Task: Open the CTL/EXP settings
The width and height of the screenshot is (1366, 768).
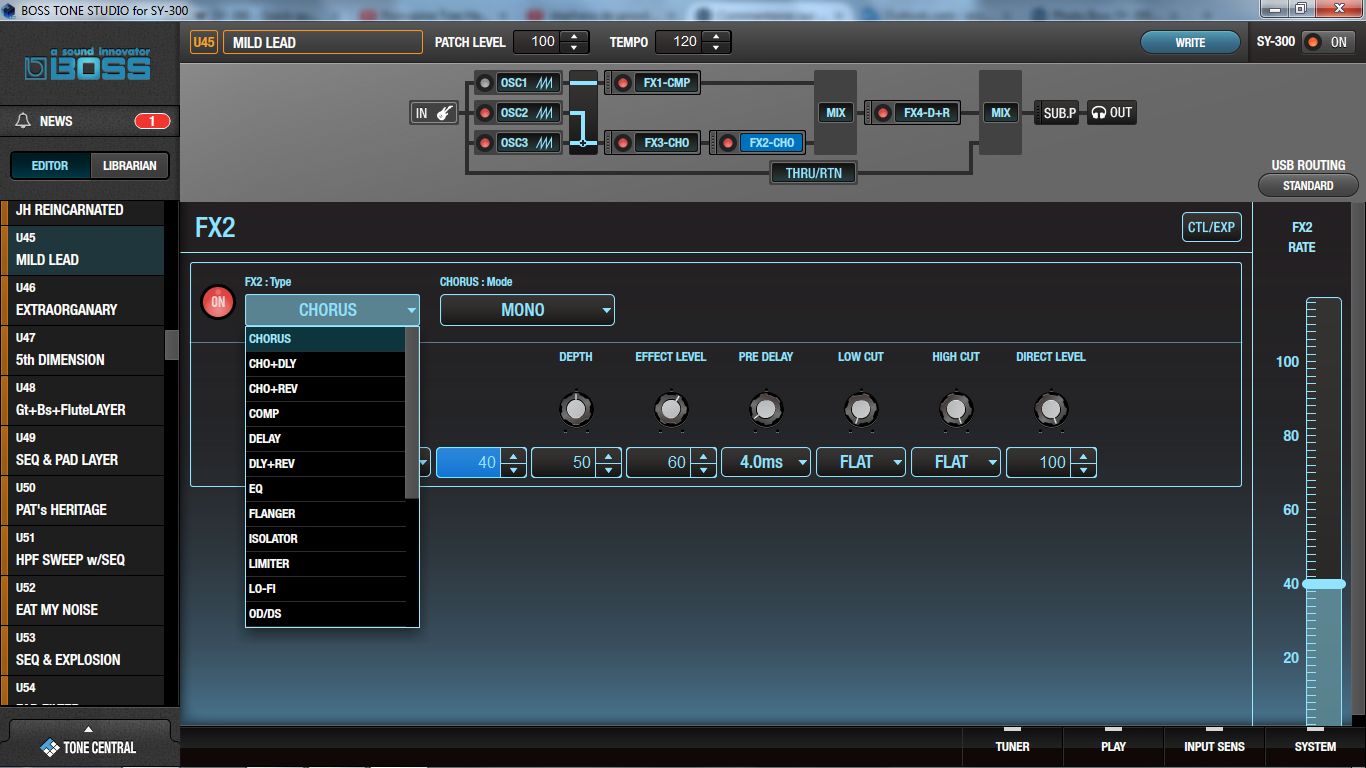Action: [x=1211, y=227]
